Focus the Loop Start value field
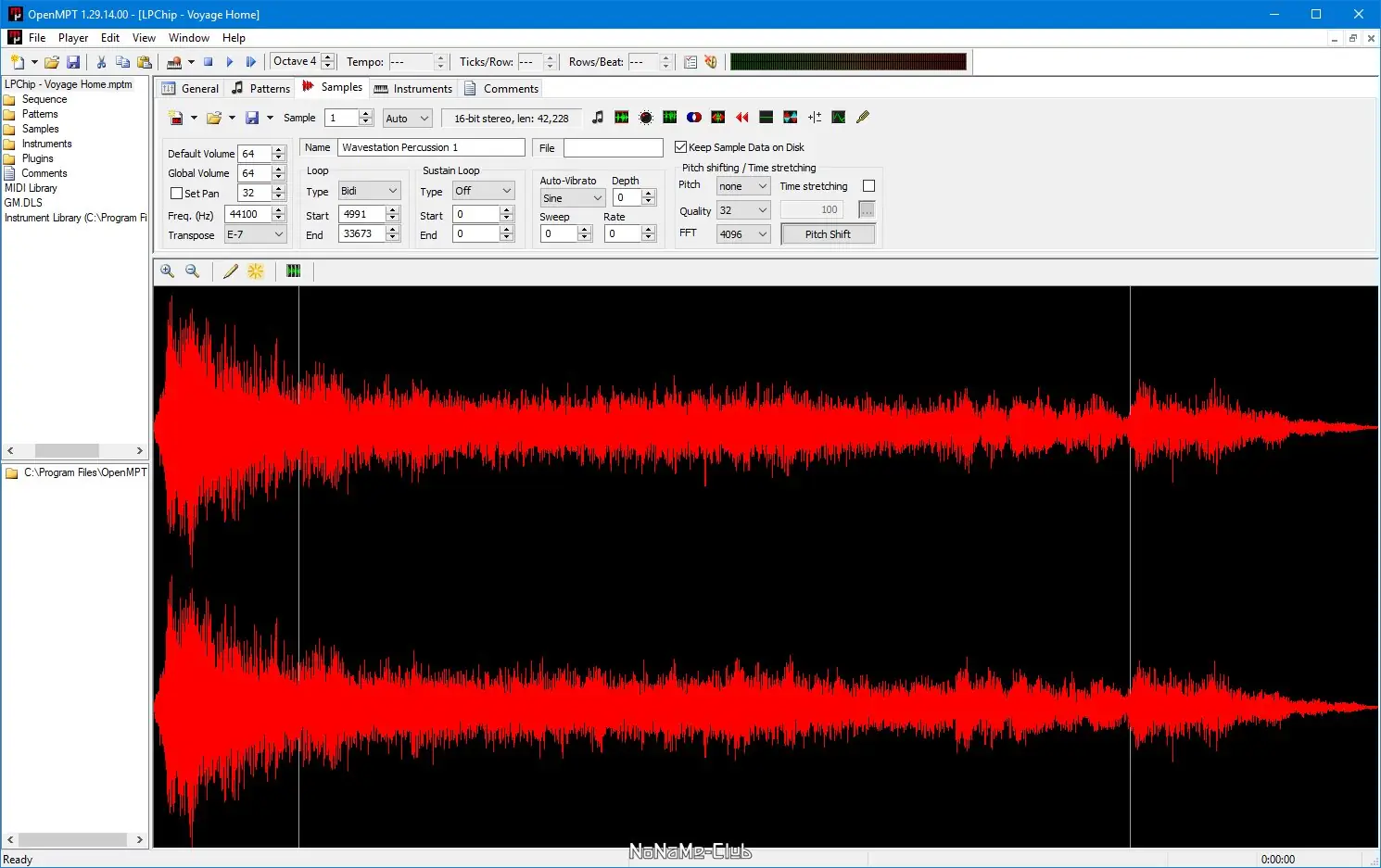The width and height of the screenshot is (1381, 868). click(x=361, y=214)
